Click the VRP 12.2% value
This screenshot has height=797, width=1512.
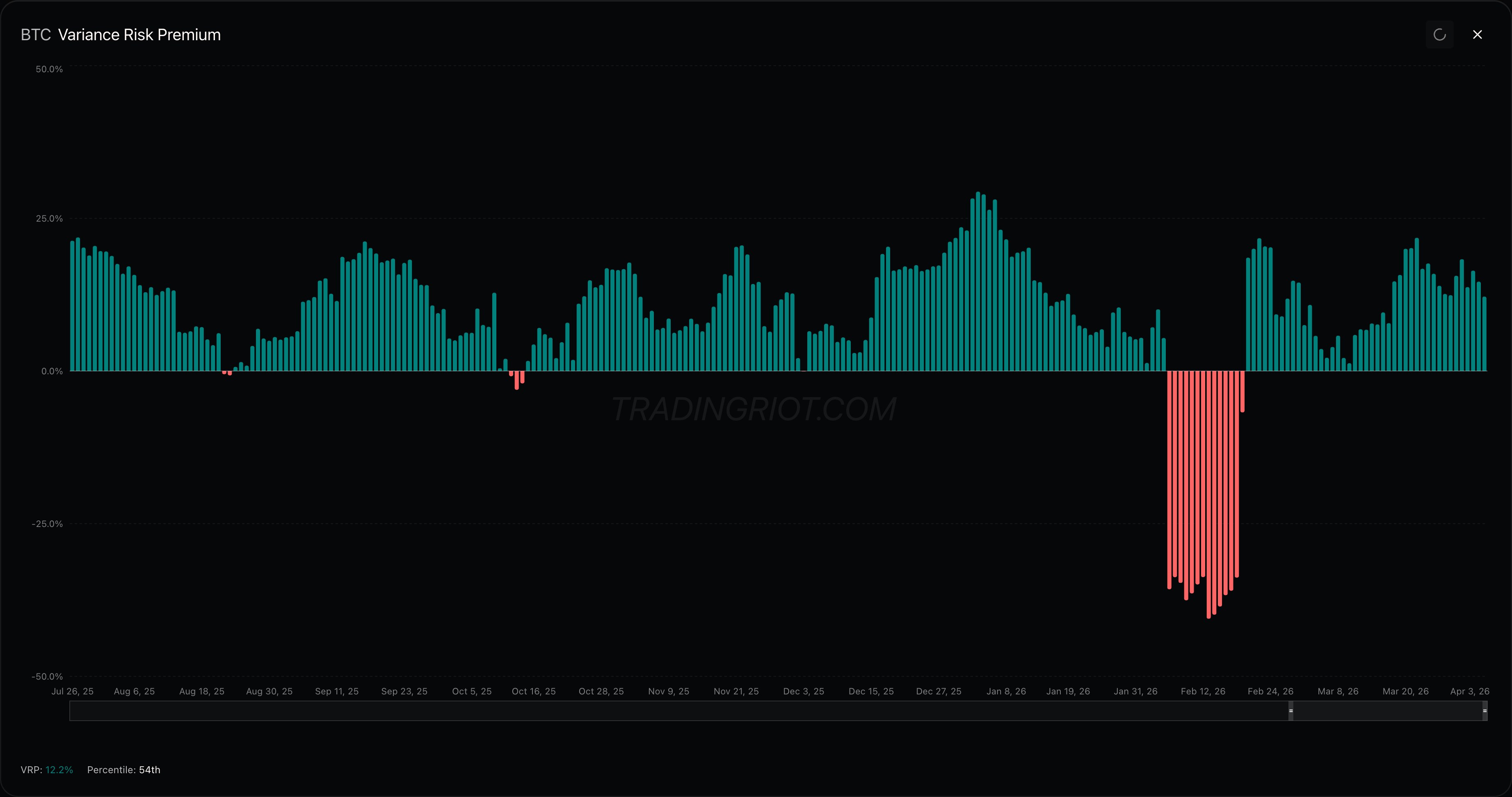(59, 770)
